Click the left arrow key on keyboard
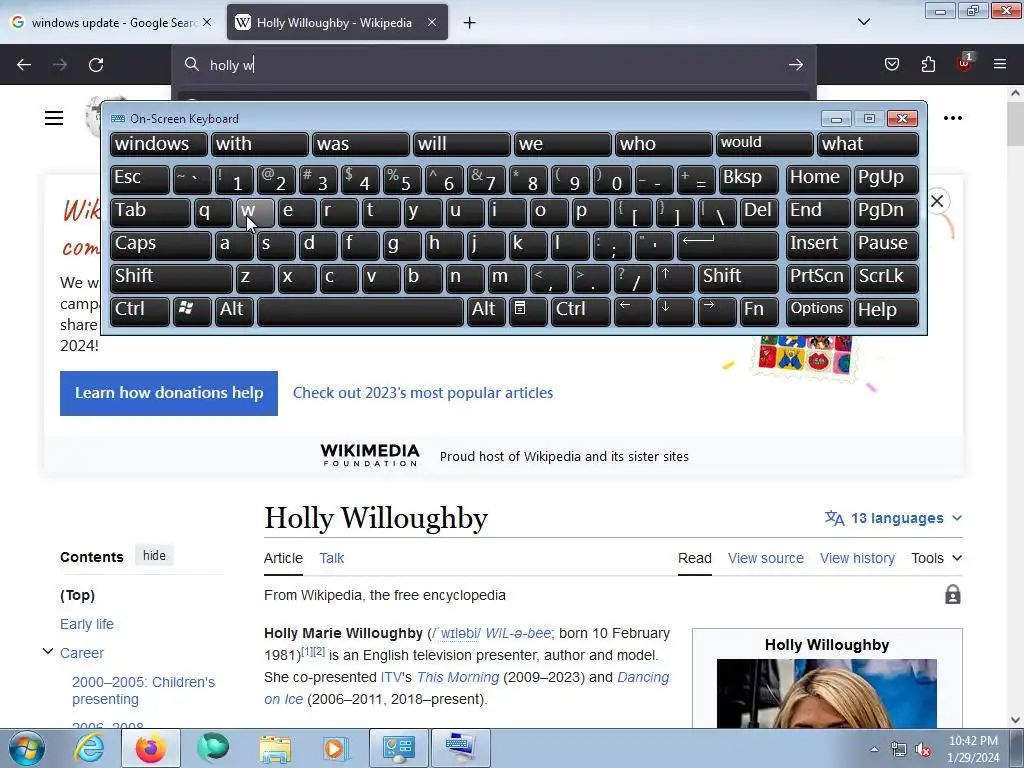1024x768 pixels. click(x=633, y=310)
